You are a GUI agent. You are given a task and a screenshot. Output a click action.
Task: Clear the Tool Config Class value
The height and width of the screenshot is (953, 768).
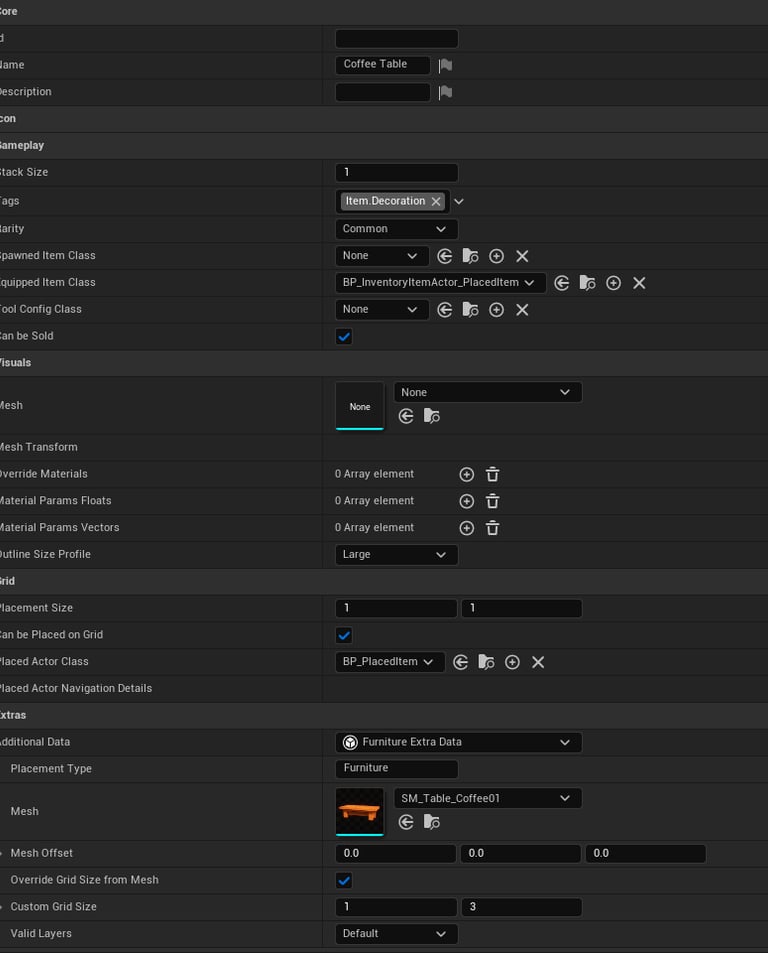click(x=522, y=310)
